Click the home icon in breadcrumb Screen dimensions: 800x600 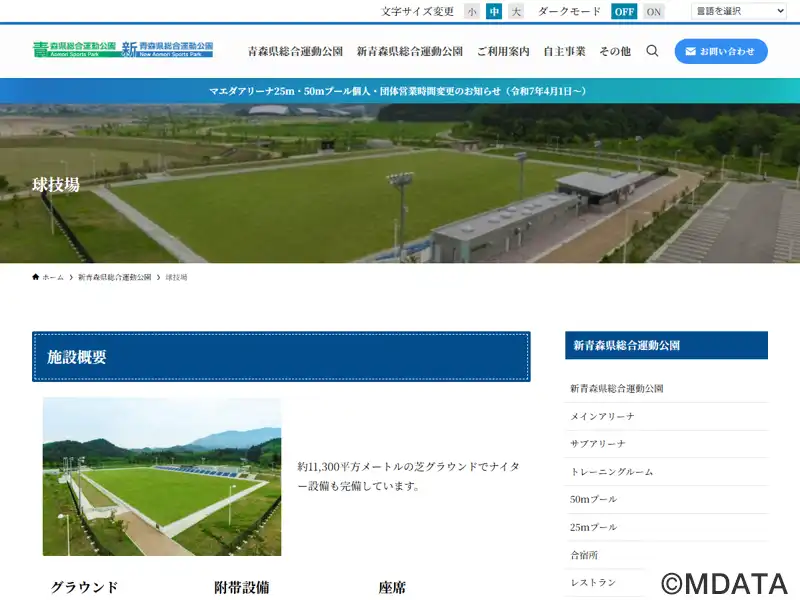coord(35,277)
